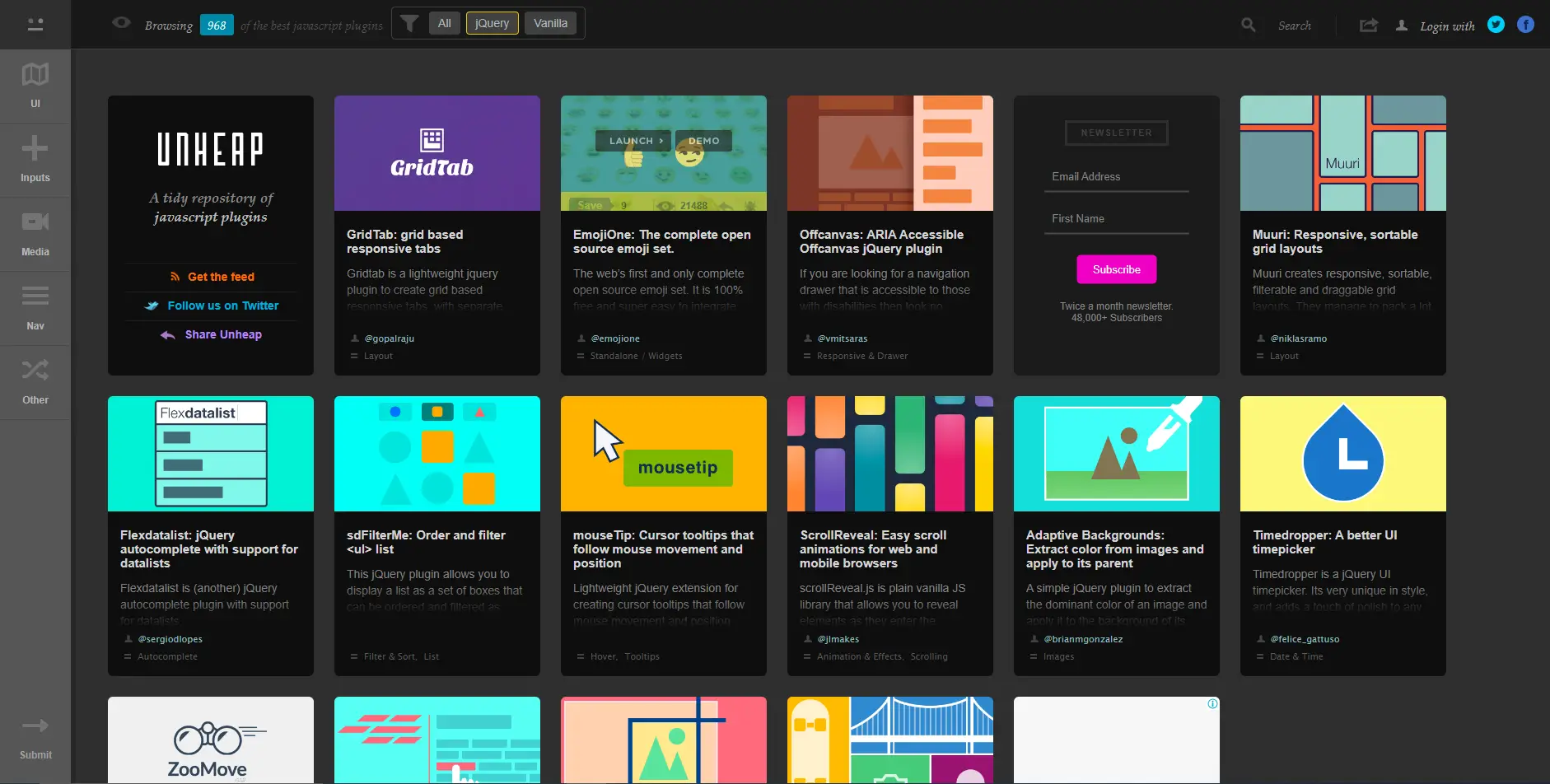Viewport: 1550px width, 784px height.
Task: Click the search magnifier icon
Action: (x=1249, y=26)
